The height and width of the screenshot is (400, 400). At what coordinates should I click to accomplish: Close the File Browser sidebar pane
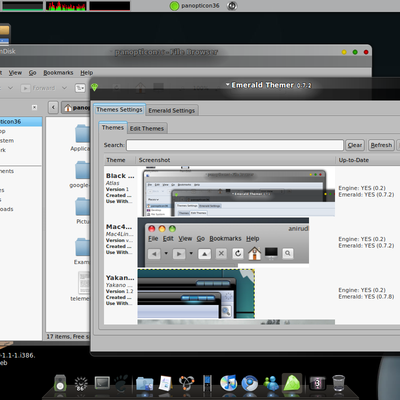pos(34,107)
